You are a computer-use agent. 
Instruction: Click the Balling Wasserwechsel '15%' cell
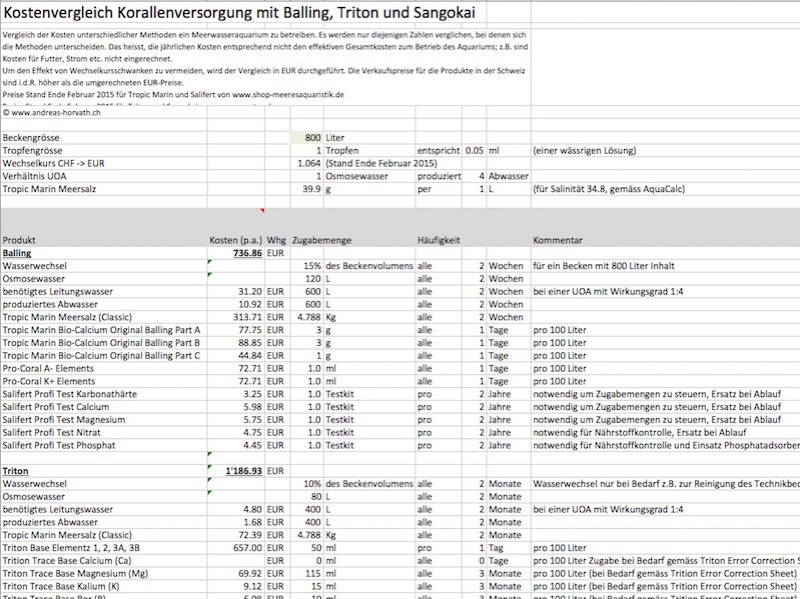tap(312, 266)
